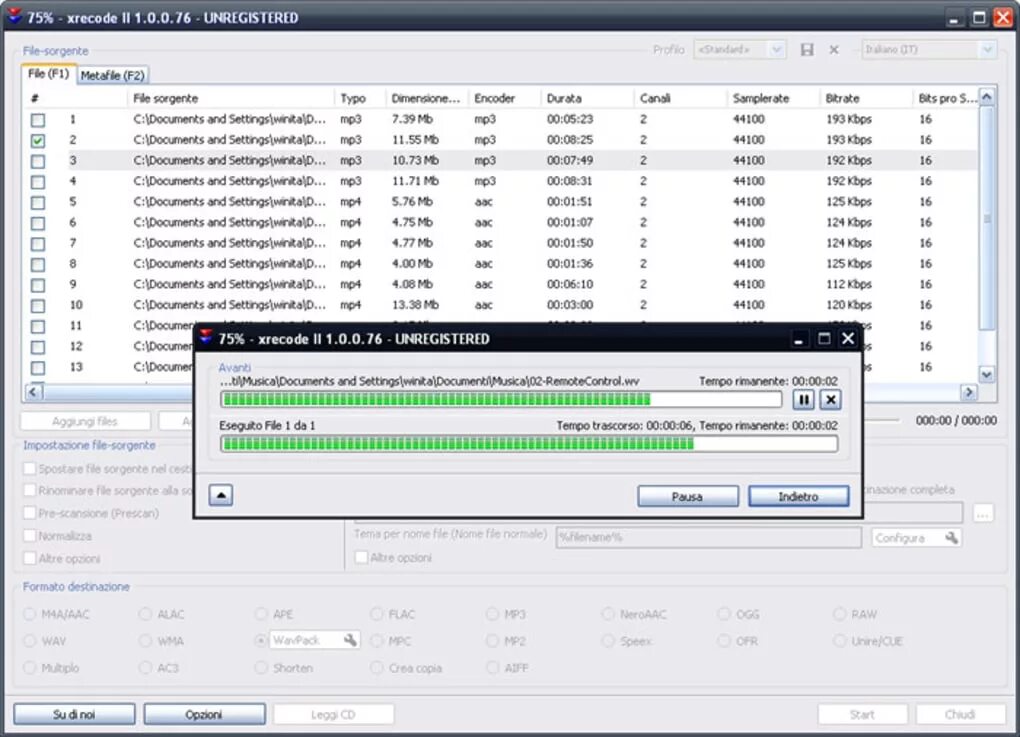Image resolution: width=1020 pixels, height=737 pixels.
Task: Click the Aggiungi files button
Action: [85, 422]
